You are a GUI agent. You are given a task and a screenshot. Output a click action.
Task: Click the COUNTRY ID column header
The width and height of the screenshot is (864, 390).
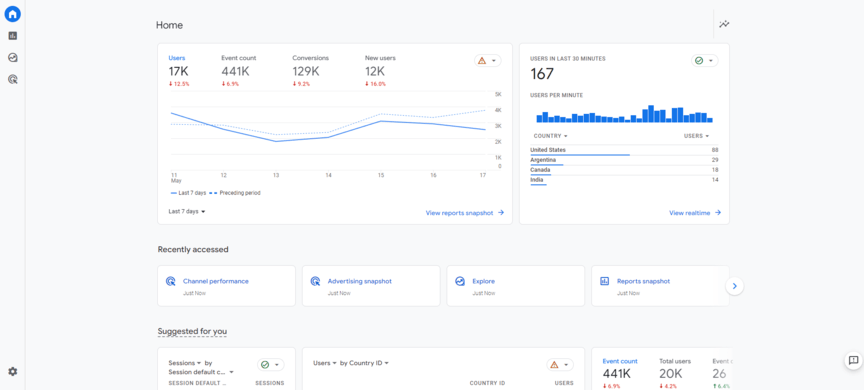tap(487, 383)
